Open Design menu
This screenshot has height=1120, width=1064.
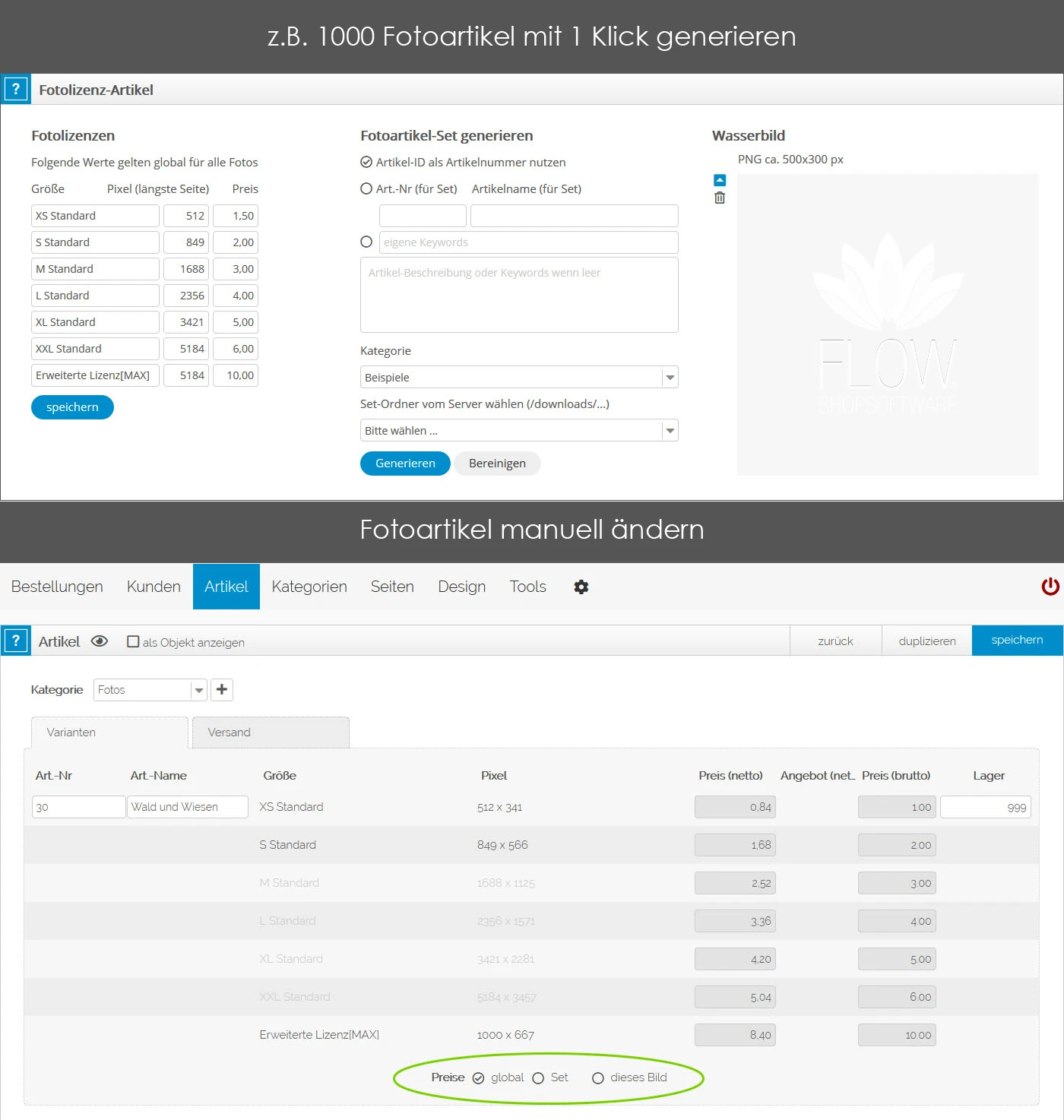coord(461,587)
